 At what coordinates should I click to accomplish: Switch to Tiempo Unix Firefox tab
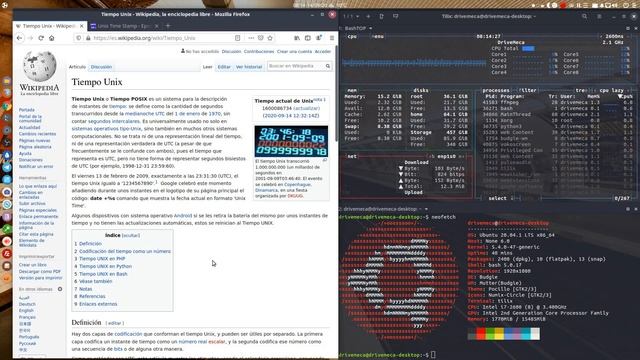[49, 26]
